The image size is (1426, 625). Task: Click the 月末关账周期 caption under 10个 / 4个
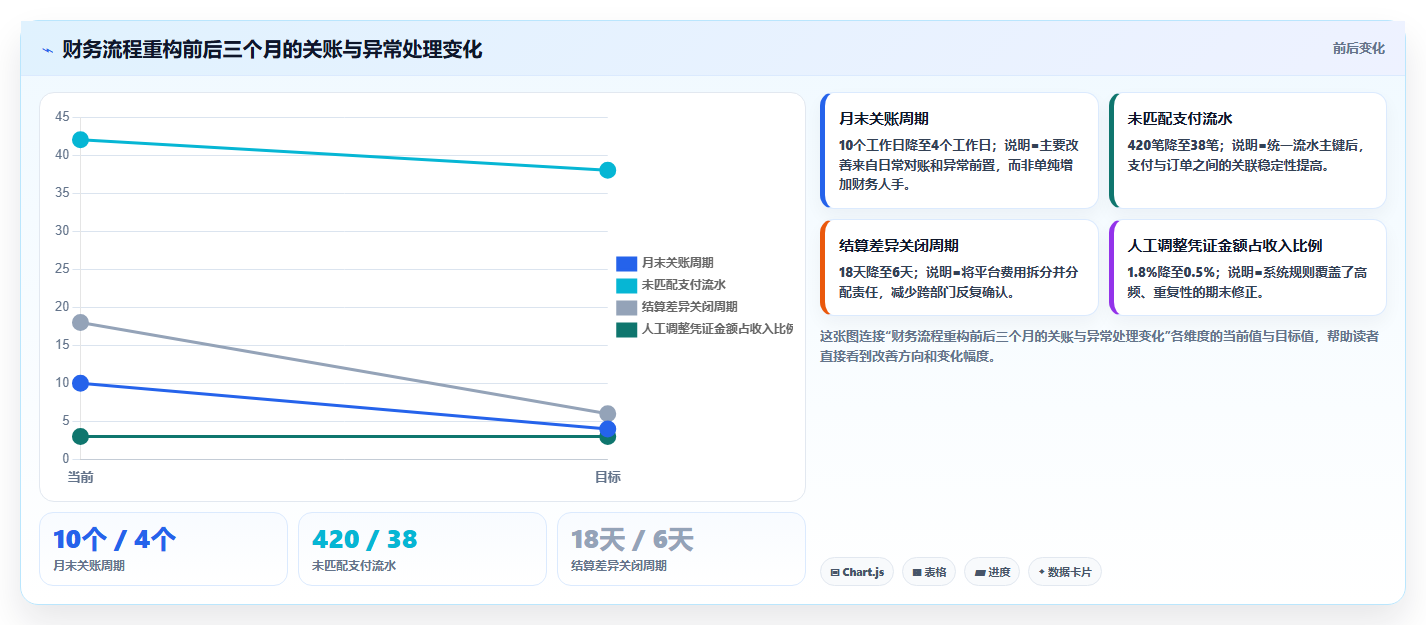coord(89,566)
